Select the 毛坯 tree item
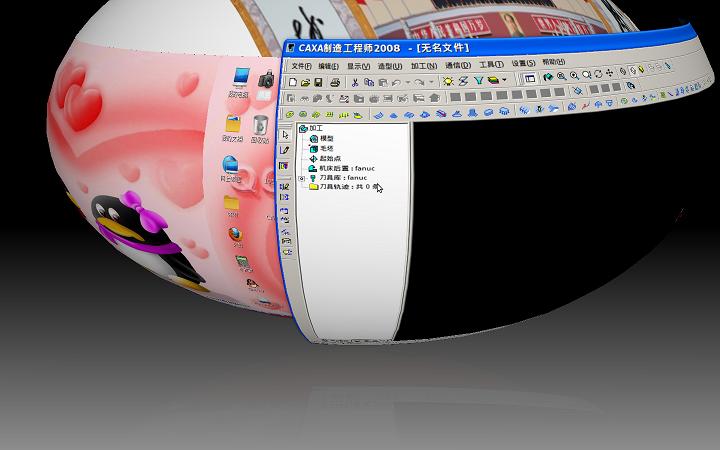The width and height of the screenshot is (720, 450). (326, 148)
